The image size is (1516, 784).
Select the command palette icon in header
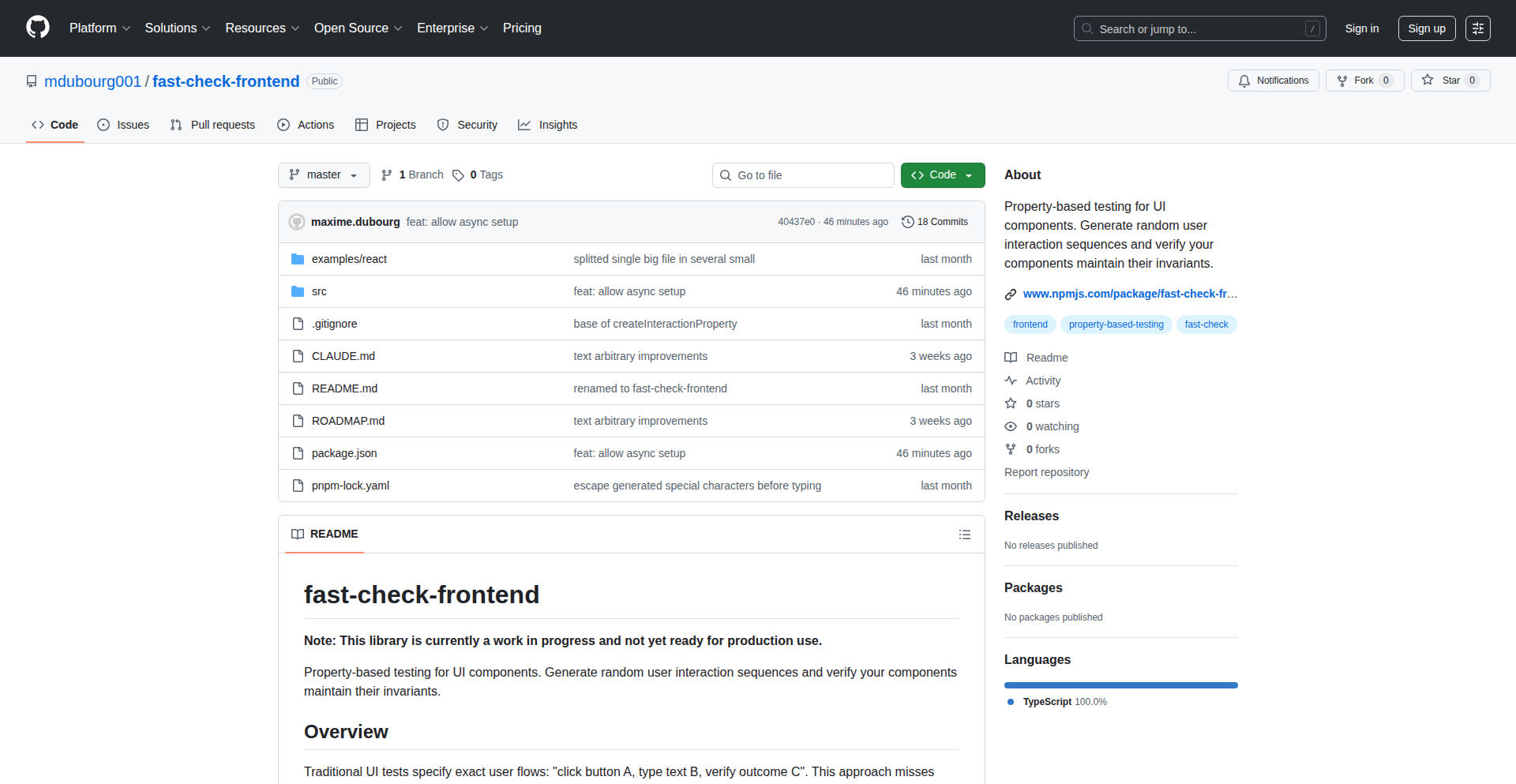coord(1477,28)
